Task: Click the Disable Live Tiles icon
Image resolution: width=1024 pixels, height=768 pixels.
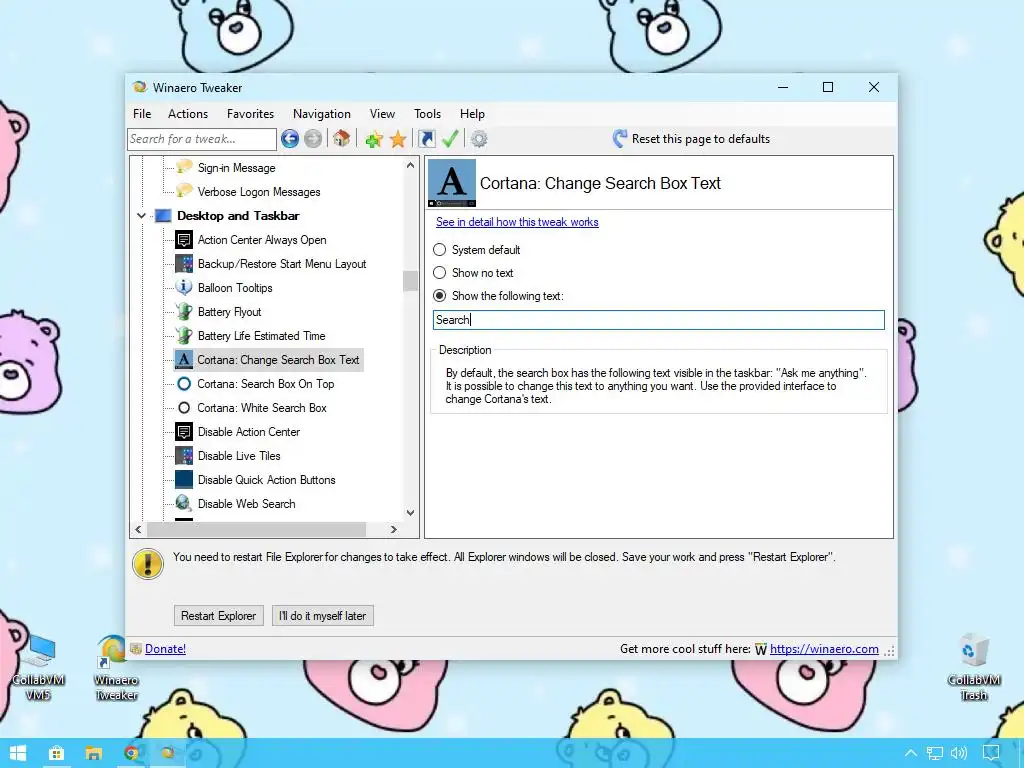Action: coord(184,456)
